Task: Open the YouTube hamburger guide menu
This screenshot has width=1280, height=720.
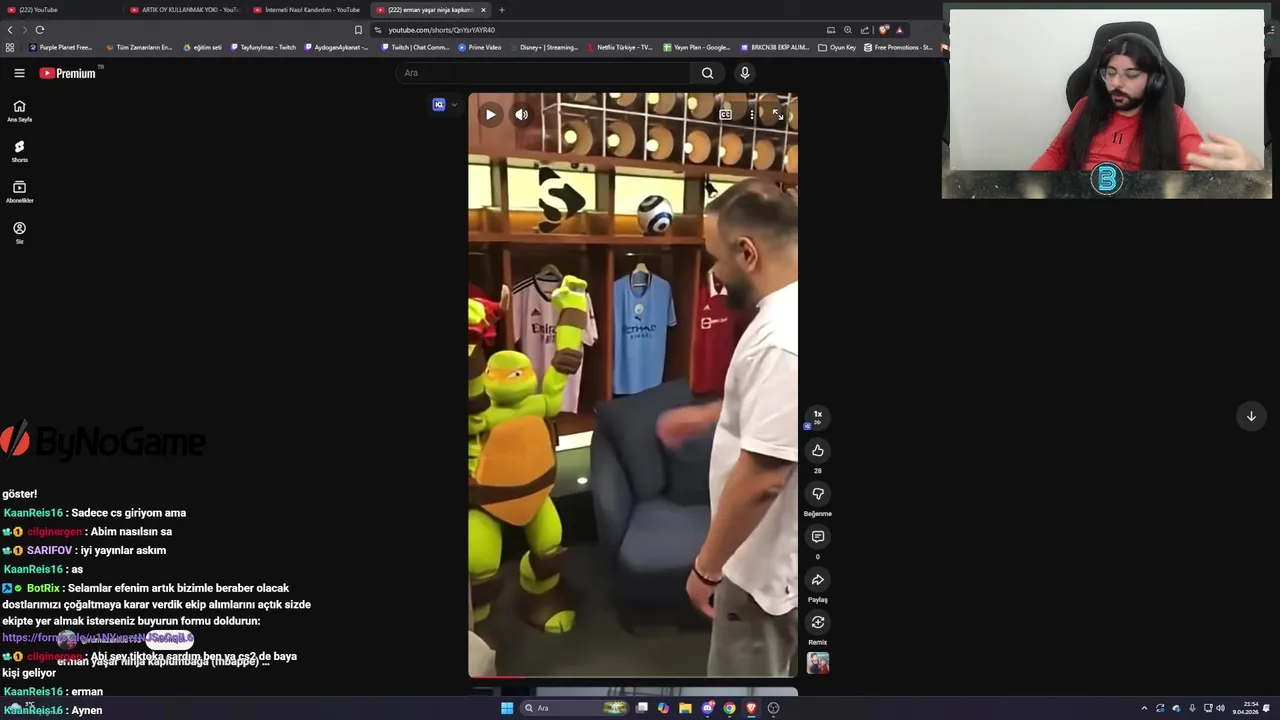Action: pos(19,73)
